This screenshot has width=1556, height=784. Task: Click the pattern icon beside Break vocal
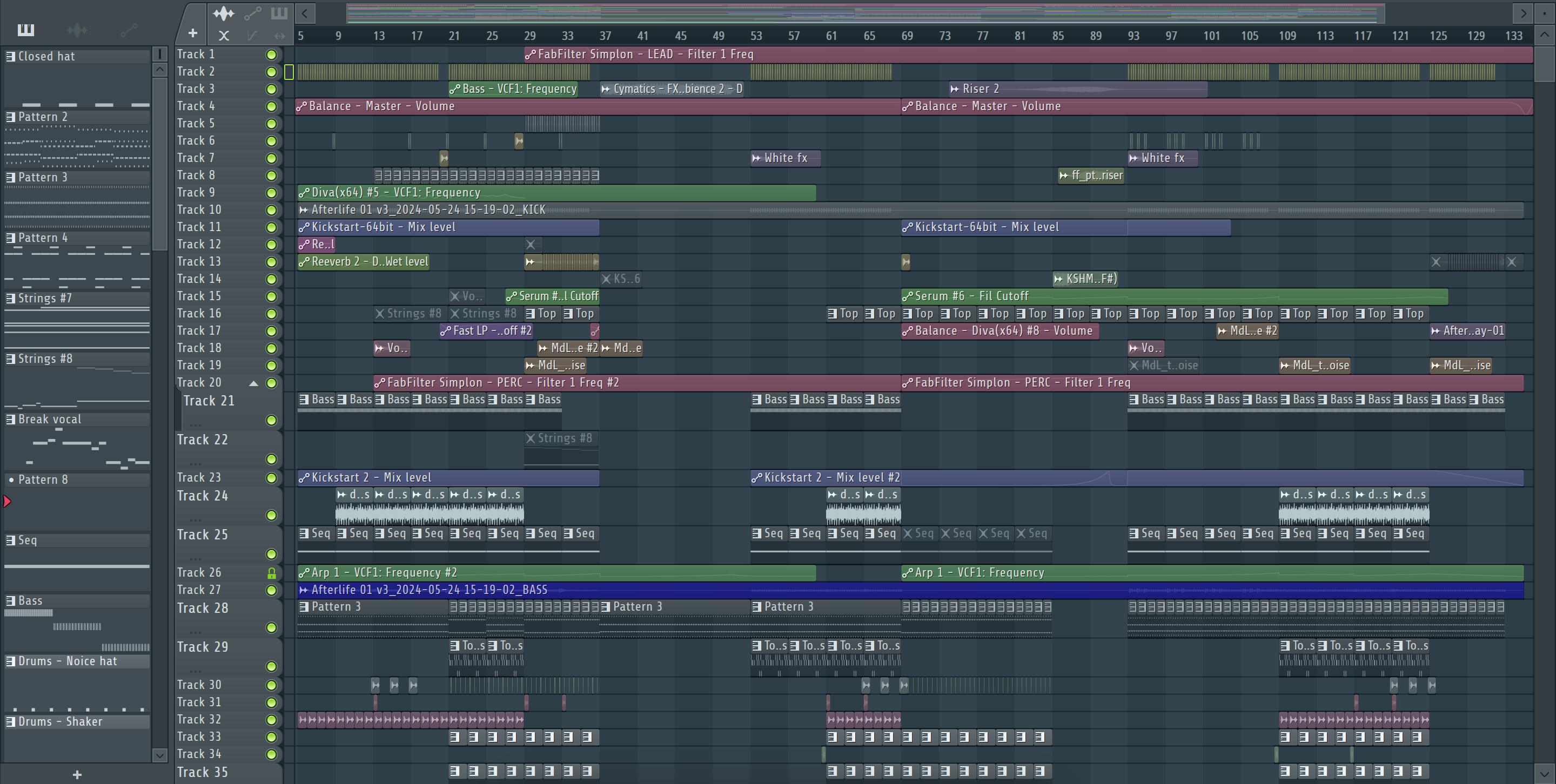(10, 419)
